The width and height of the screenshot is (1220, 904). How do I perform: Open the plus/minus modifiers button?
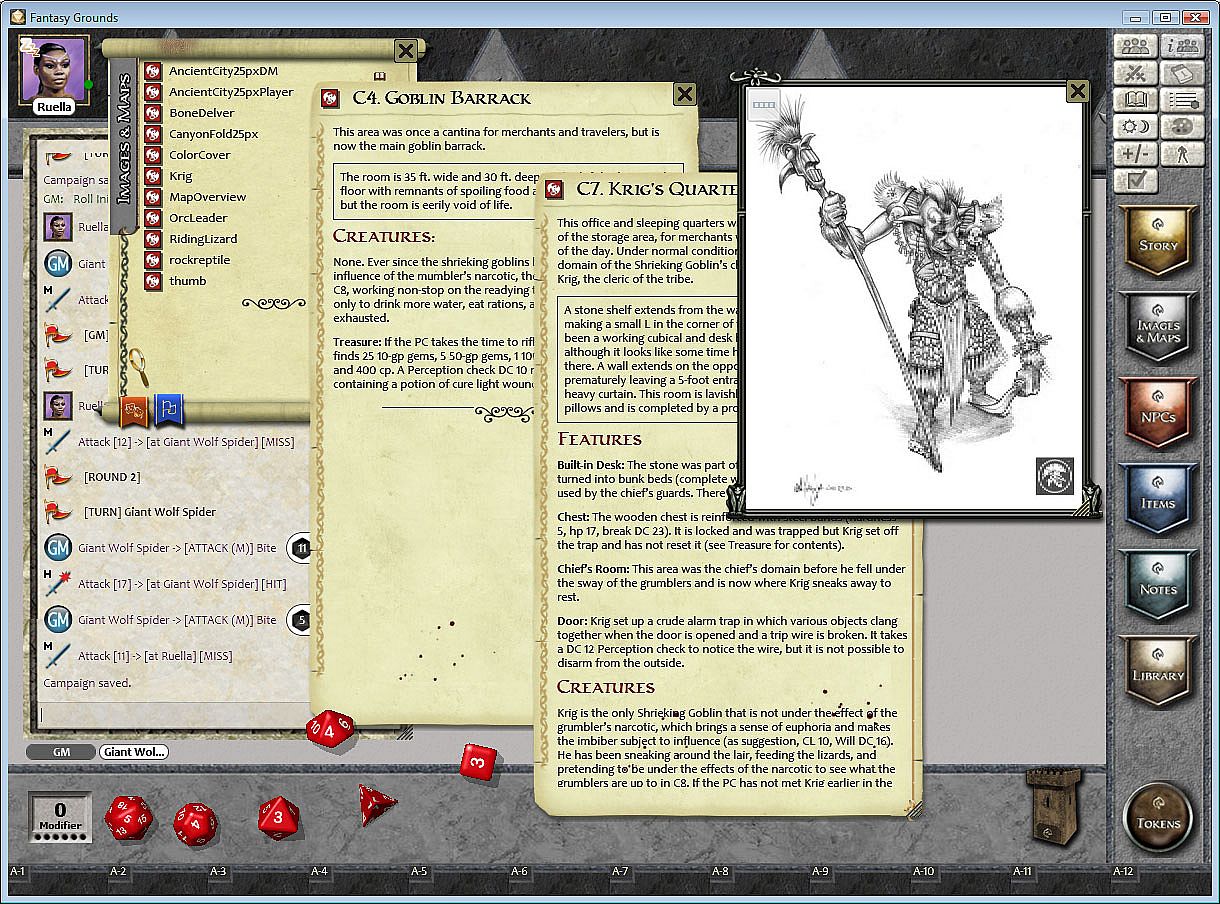[x=1135, y=154]
